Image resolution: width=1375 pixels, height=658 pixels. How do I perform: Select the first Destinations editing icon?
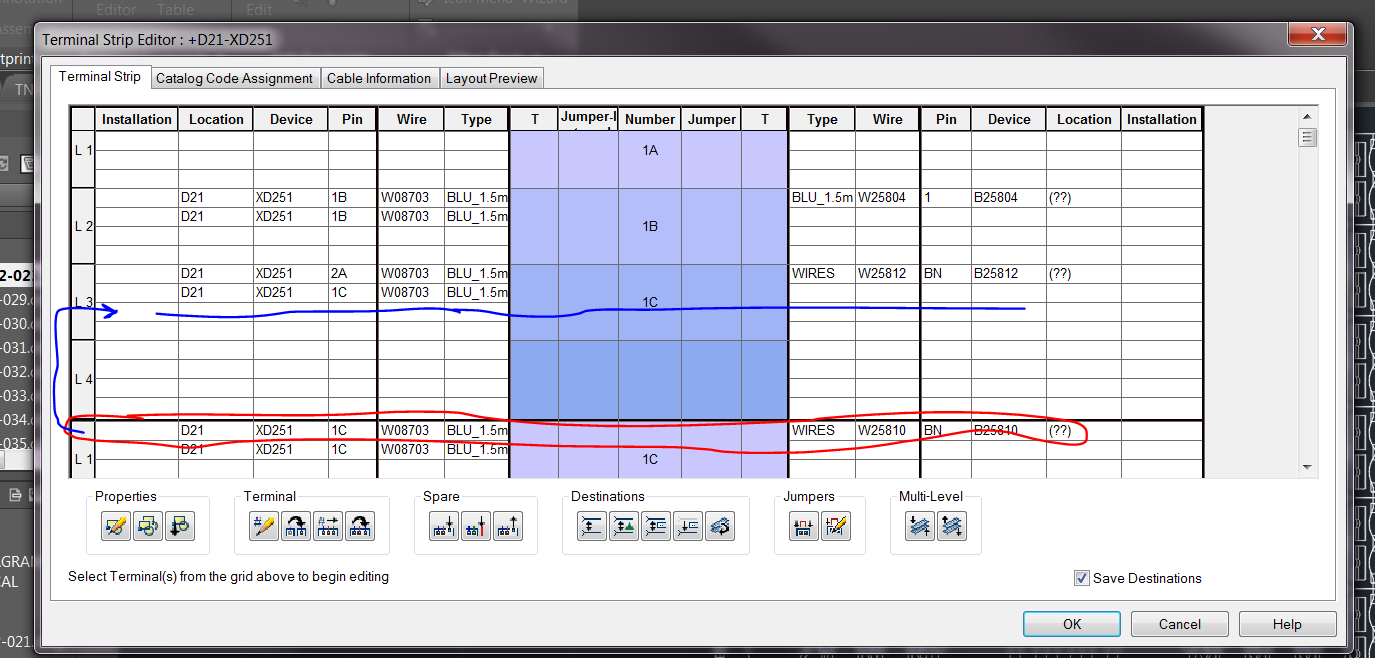(x=590, y=525)
